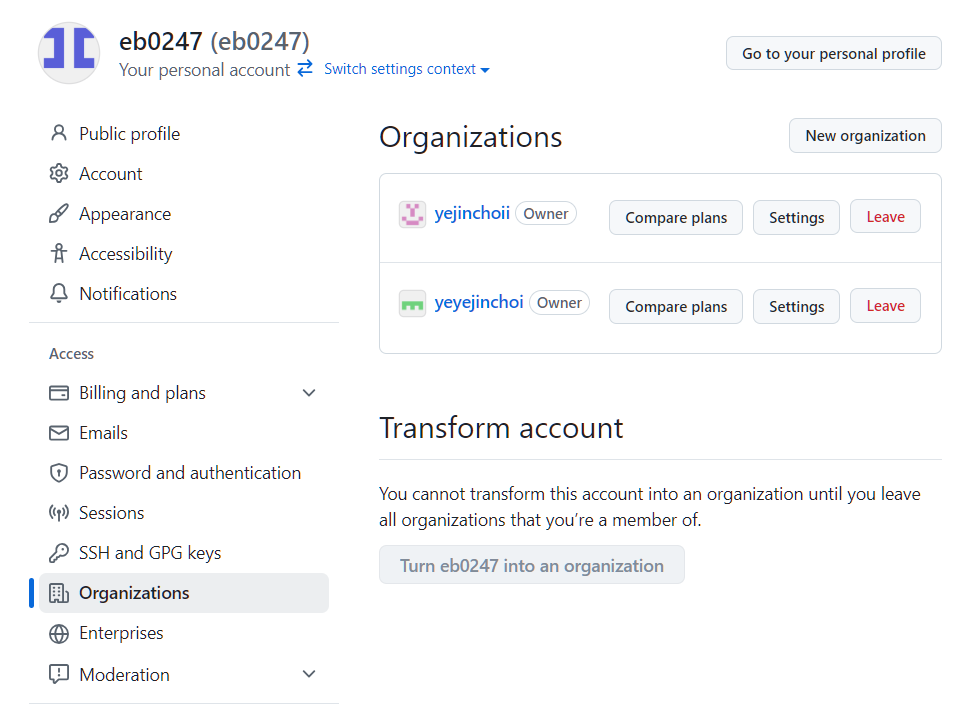Create a New organization
This screenshot has width=973, height=711.
pos(865,135)
